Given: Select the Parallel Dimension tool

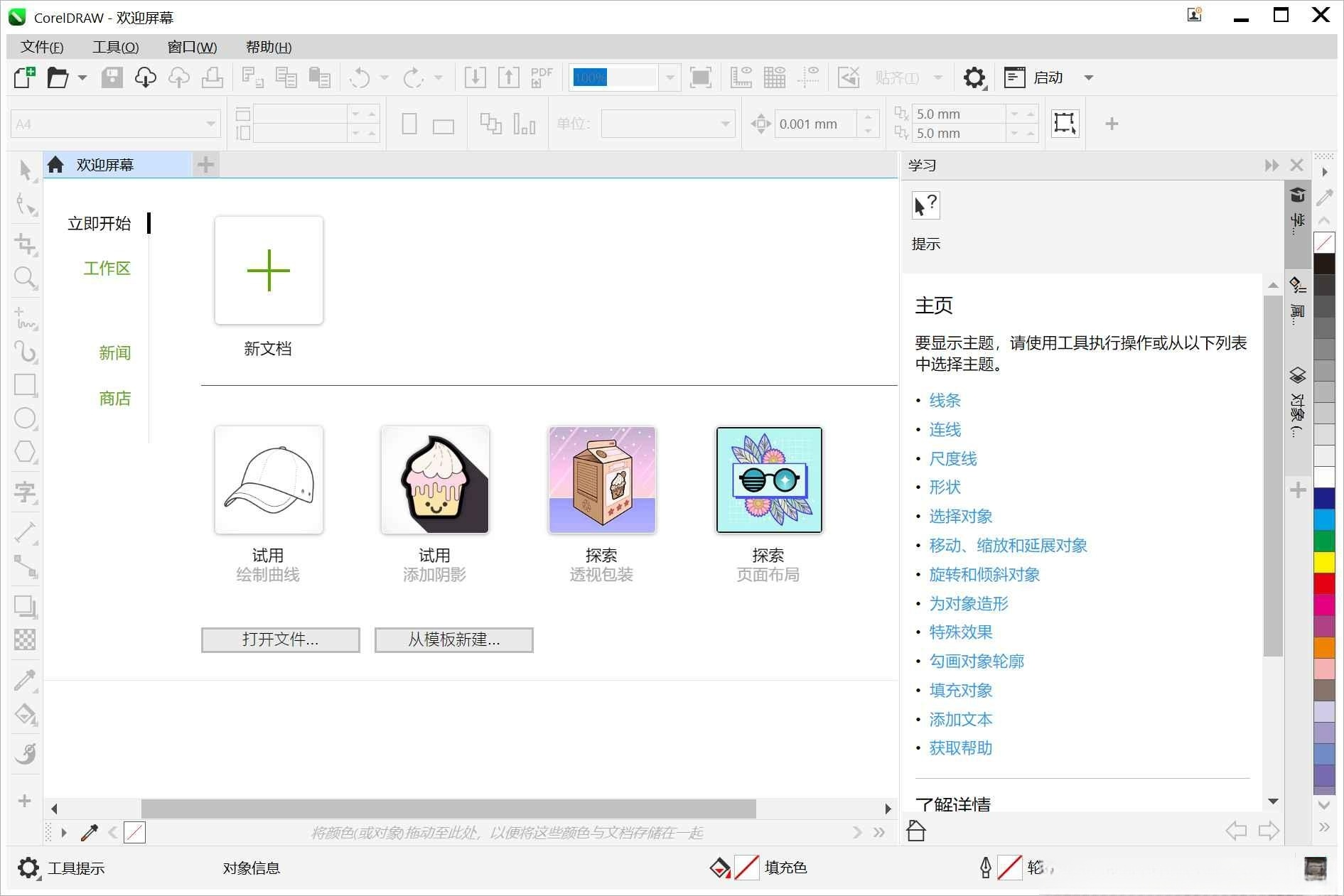Looking at the screenshot, I should pyautogui.click(x=26, y=533).
